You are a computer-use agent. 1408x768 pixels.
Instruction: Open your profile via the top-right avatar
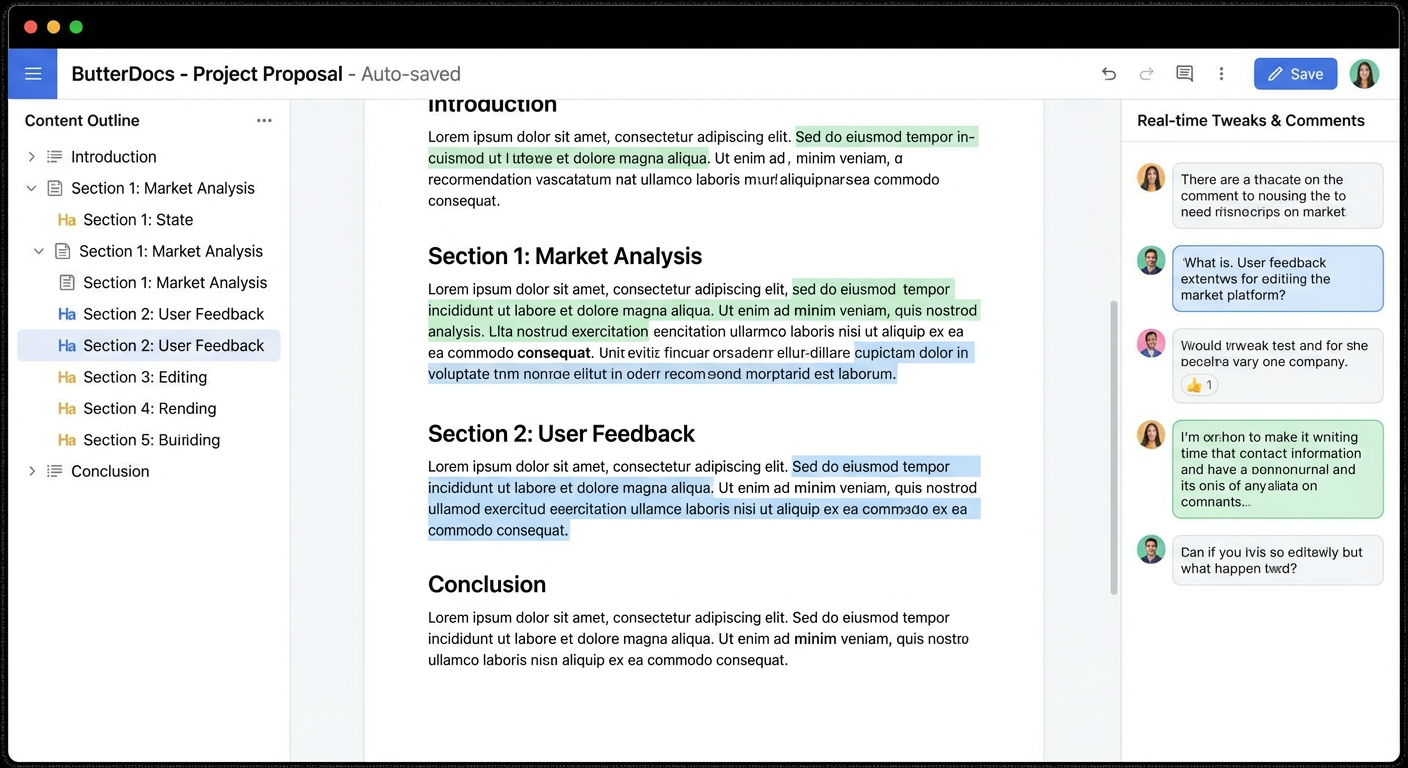point(1364,73)
